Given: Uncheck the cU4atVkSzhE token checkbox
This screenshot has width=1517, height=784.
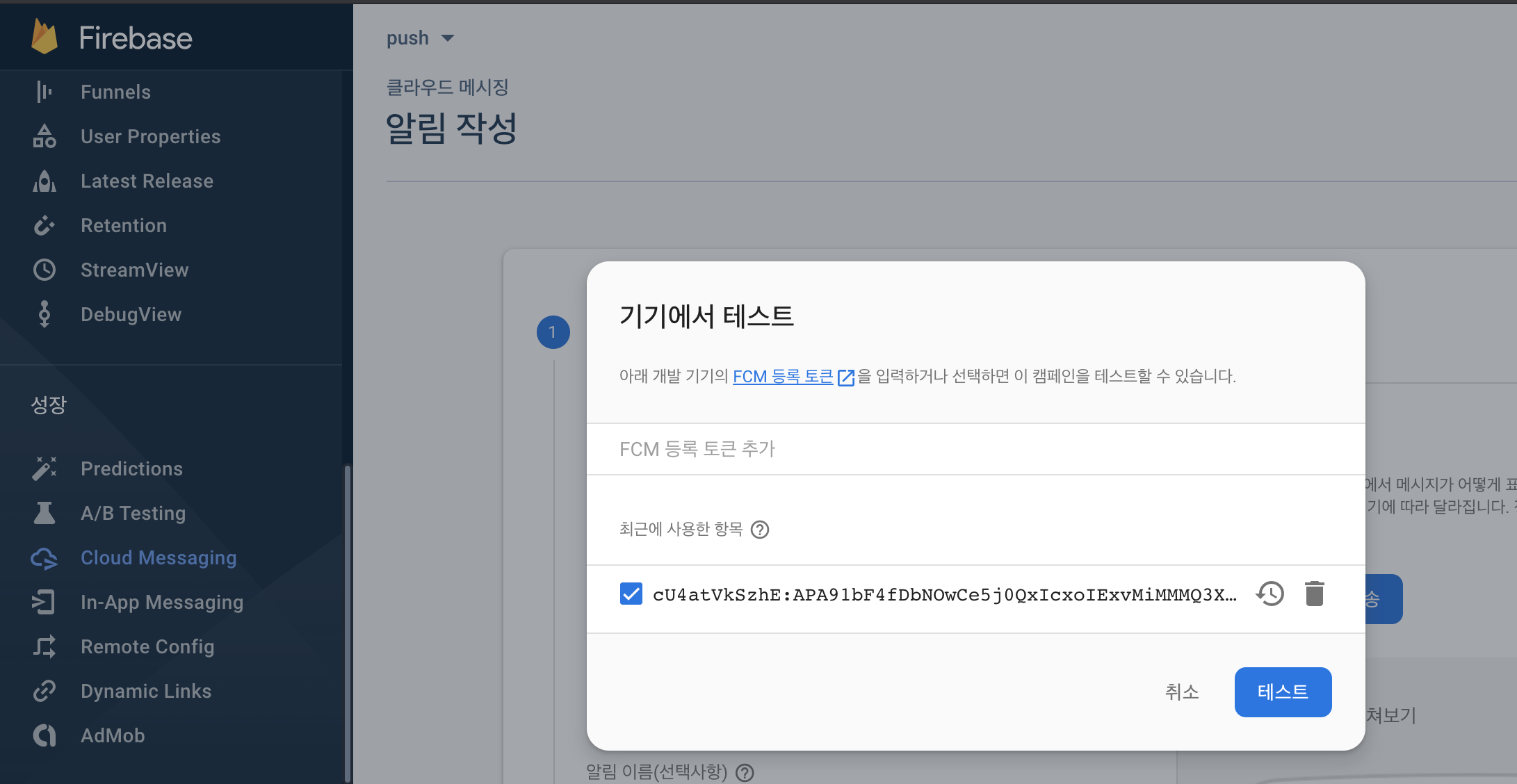Looking at the screenshot, I should coord(631,594).
